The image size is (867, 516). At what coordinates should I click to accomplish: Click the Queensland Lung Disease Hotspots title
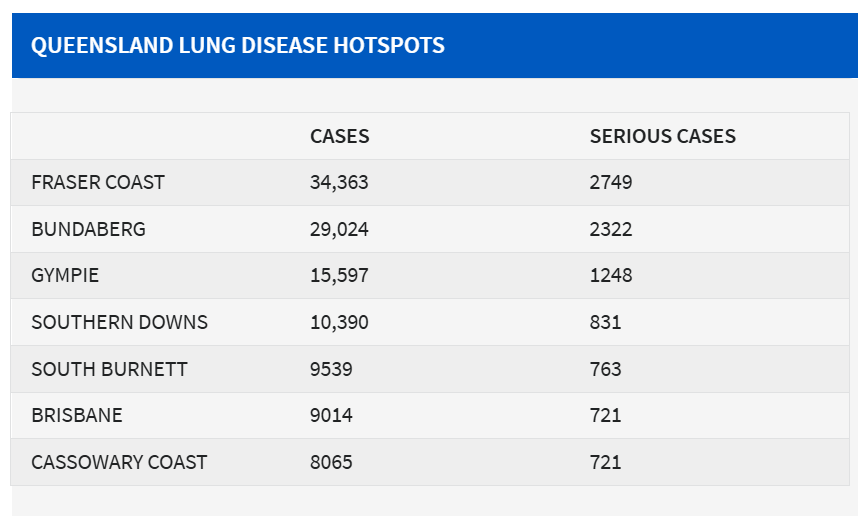pyautogui.click(x=238, y=45)
